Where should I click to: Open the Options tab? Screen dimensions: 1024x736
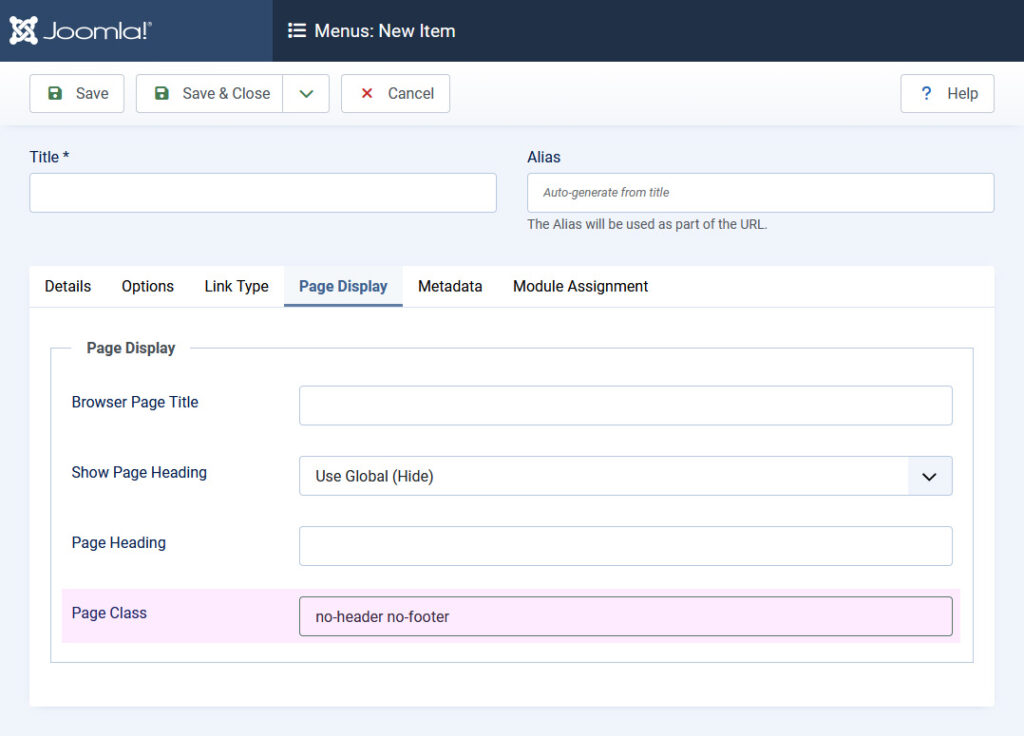click(x=148, y=286)
